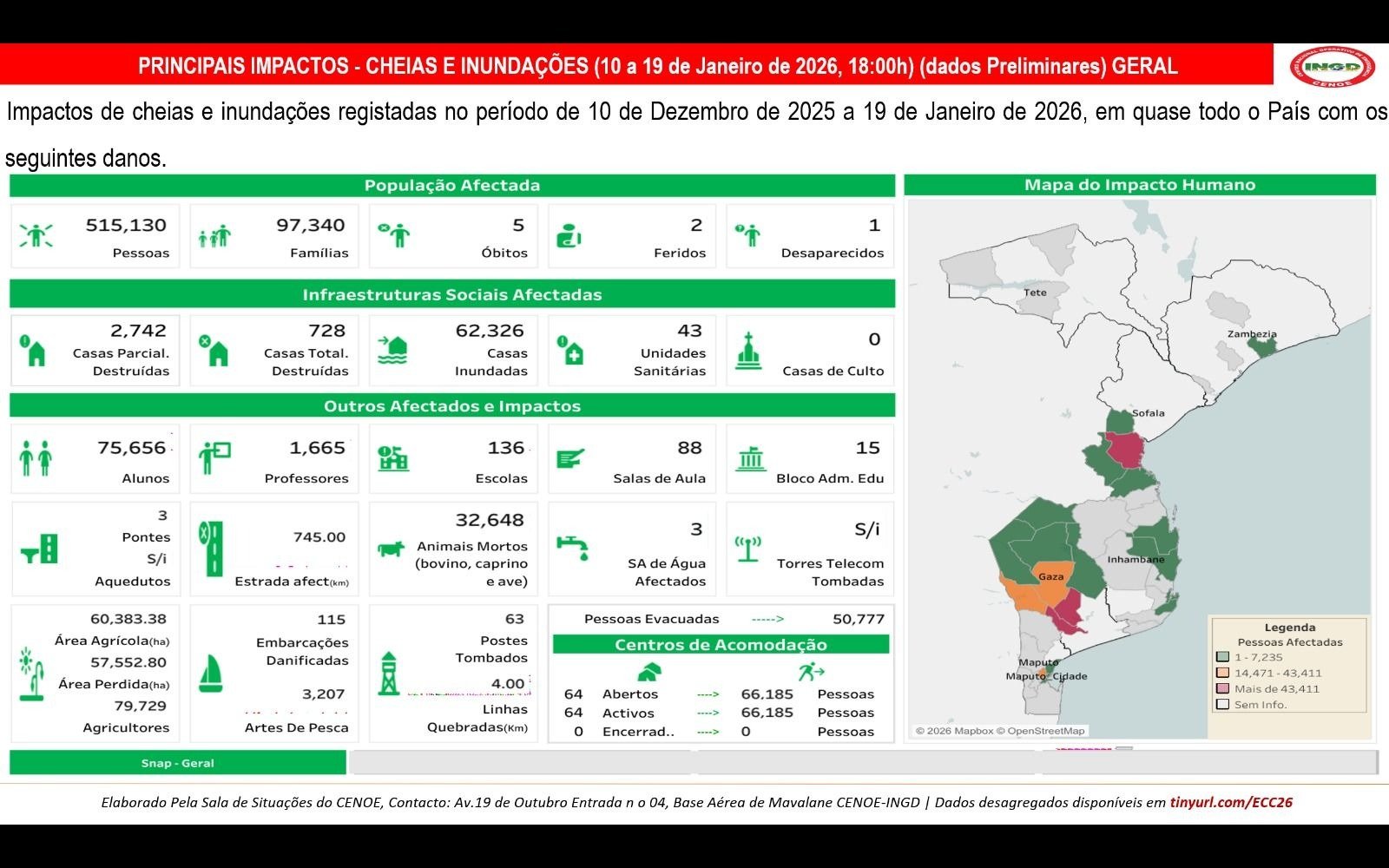This screenshot has width=1389, height=868.
Task: Click the flooded house Casas Inundadas icon
Action: [x=393, y=350]
